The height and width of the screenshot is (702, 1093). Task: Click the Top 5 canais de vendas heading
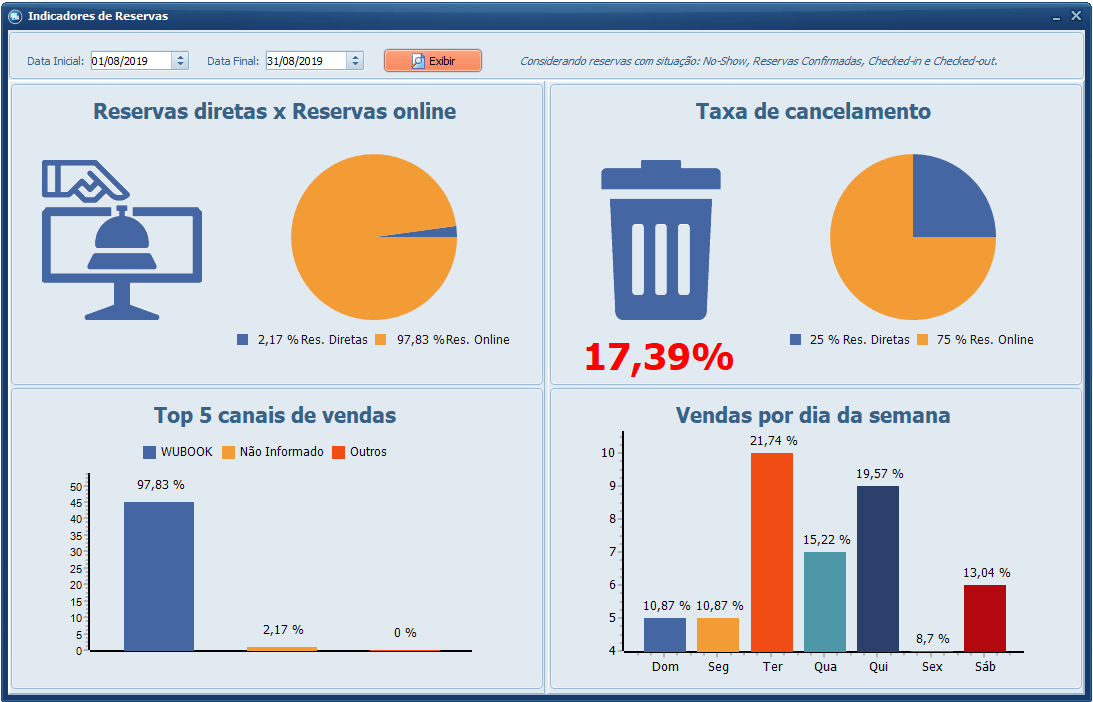click(275, 415)
